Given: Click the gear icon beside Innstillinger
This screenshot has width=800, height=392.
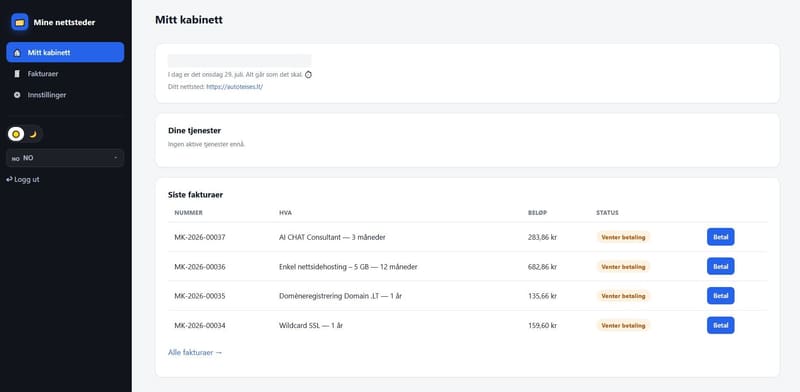Looking at the screenshot, I should [17, 95].
